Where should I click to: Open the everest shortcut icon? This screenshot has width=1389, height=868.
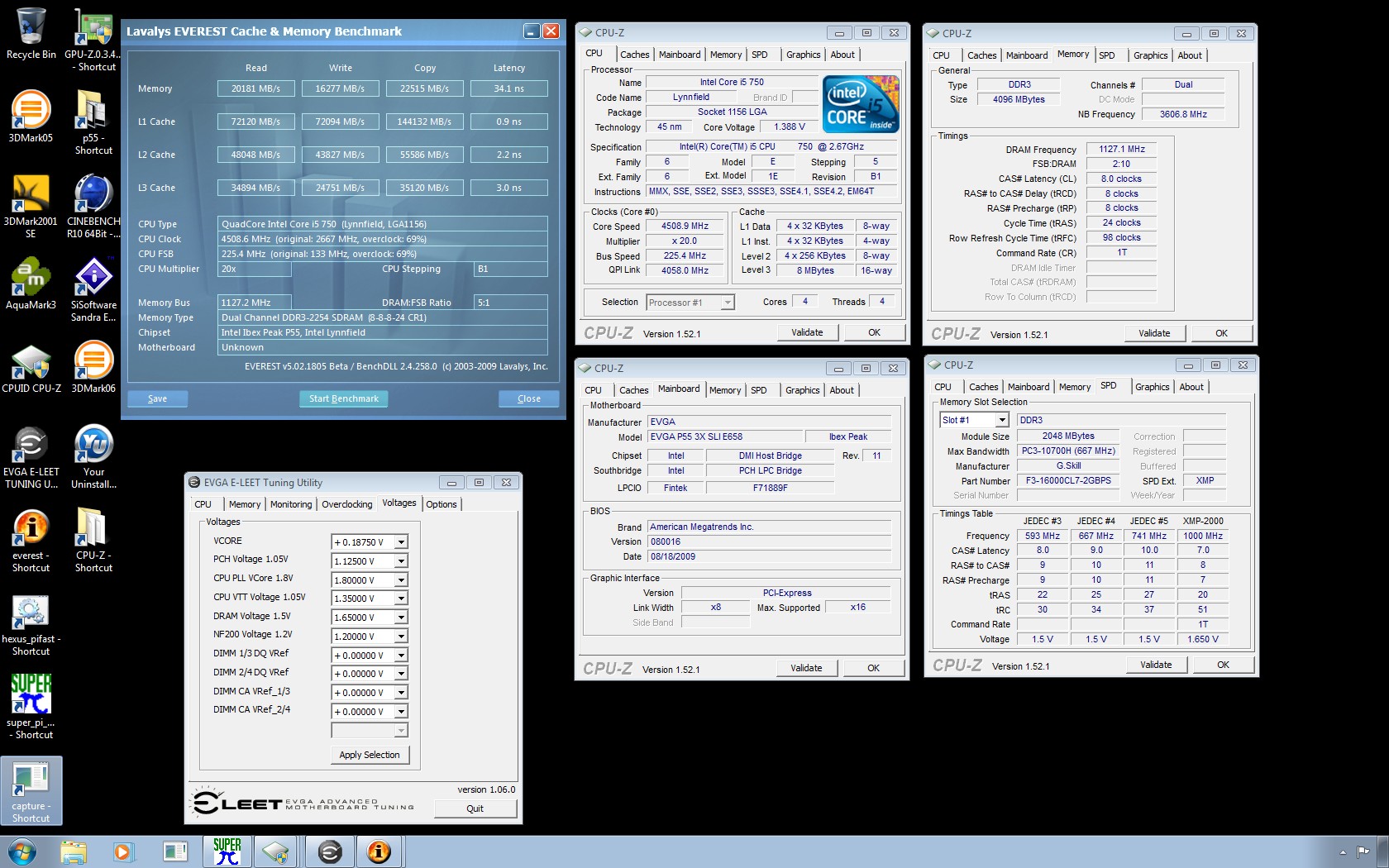click(x=31, y=541)
